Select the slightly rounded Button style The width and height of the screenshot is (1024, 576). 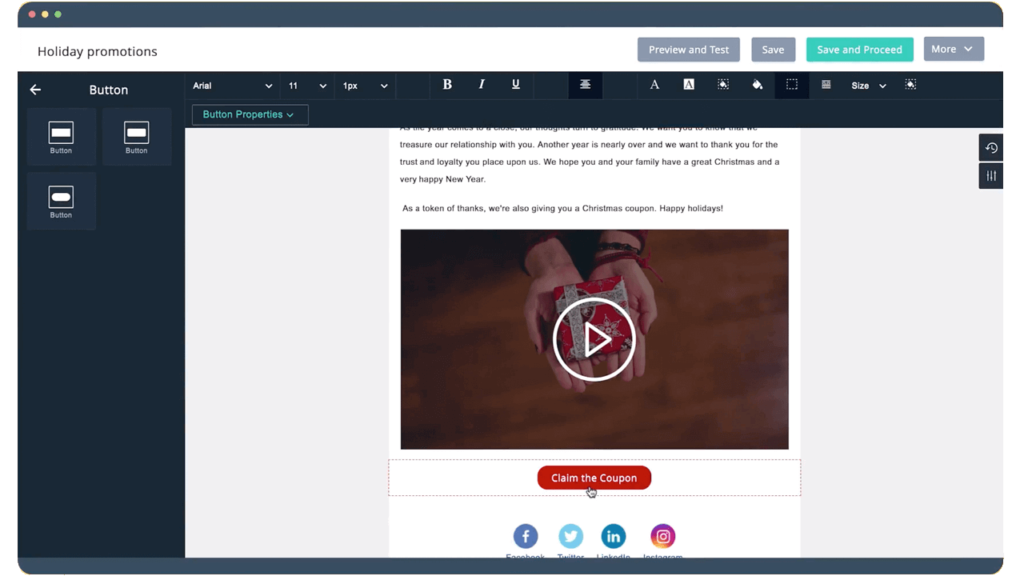[x=136, y=136]
